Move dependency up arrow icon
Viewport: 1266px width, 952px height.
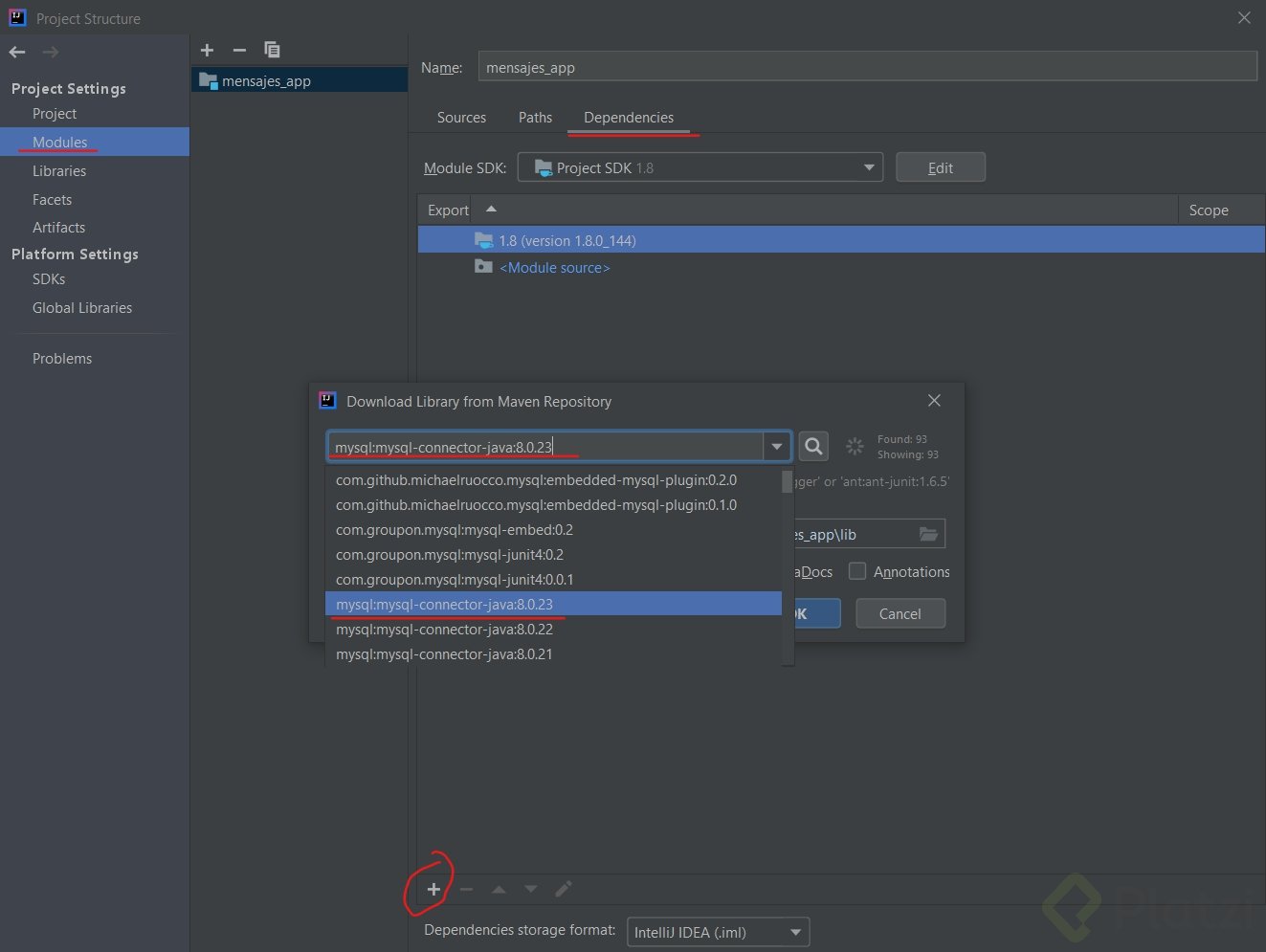point(499,889)
